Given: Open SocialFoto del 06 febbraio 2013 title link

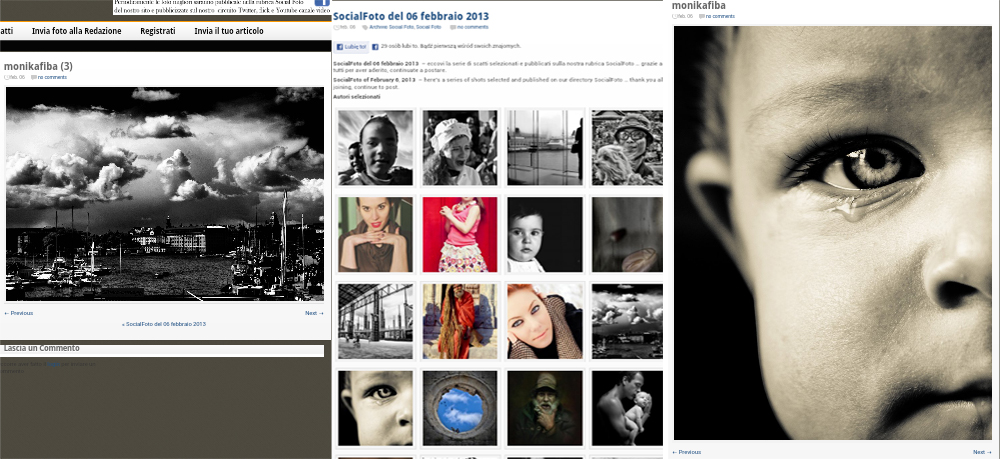Looking at the screenshot, I should tap(411, 17).
